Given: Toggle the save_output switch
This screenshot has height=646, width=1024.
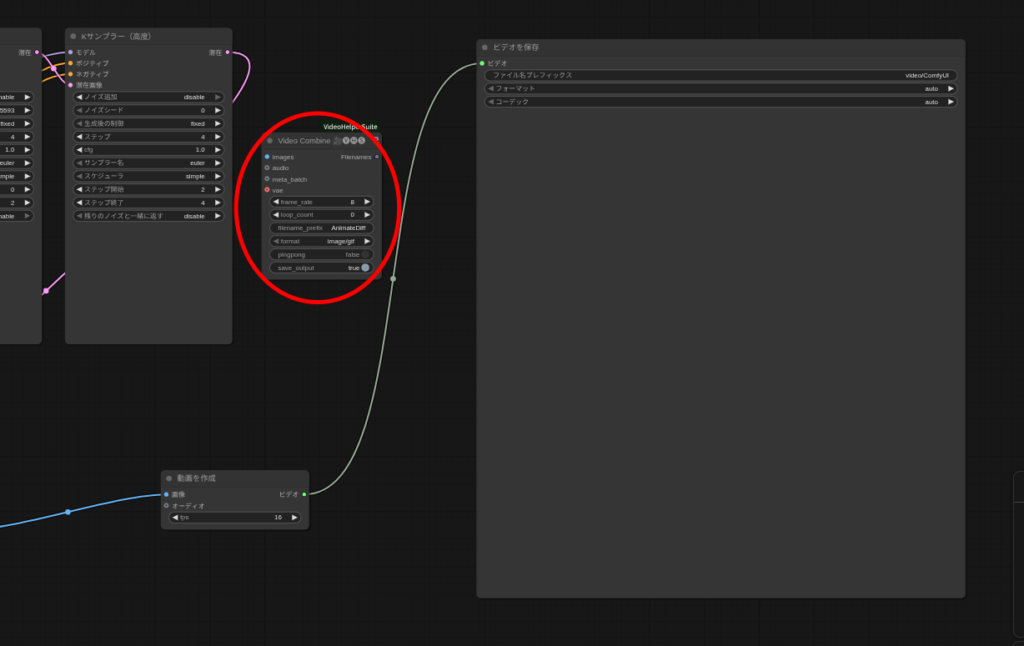Looking at the screenshot, I should (x=365, y=268).
